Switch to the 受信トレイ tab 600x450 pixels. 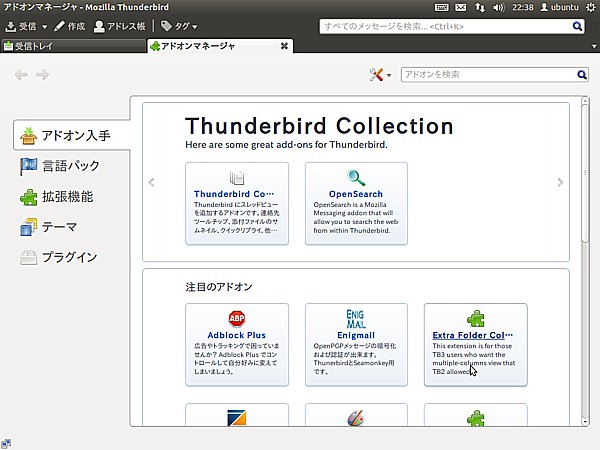click(x=73, y=46)
